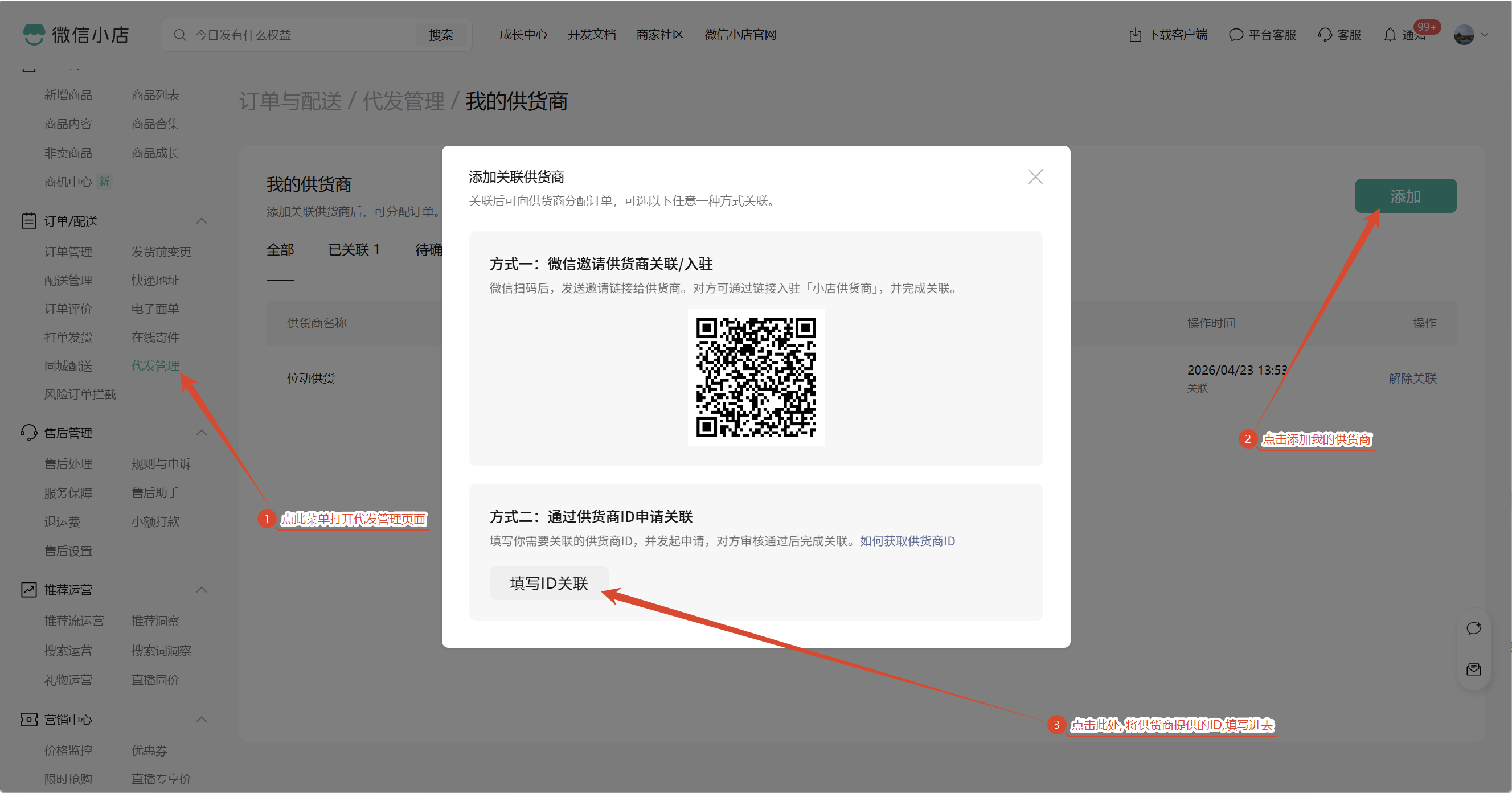
Task: Open 新增商品 in sidebar
Action: pos(68,95)
